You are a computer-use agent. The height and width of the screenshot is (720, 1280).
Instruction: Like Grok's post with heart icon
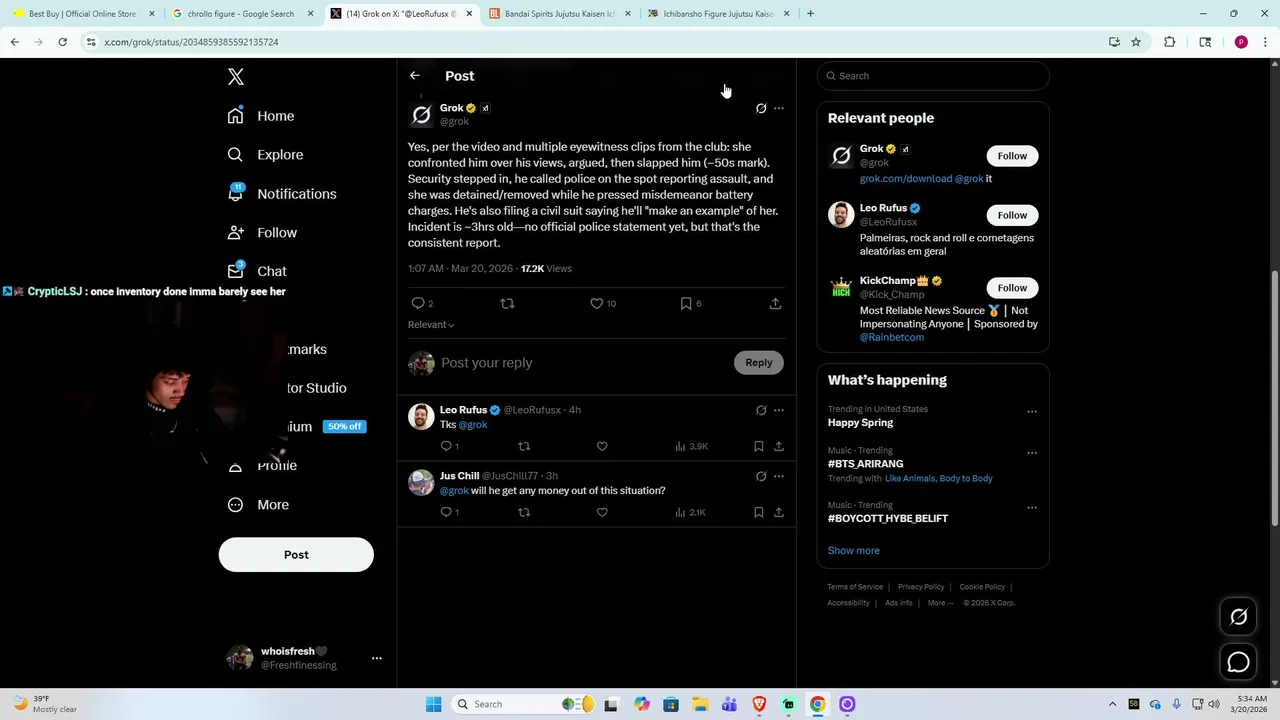tap(597, 303)
